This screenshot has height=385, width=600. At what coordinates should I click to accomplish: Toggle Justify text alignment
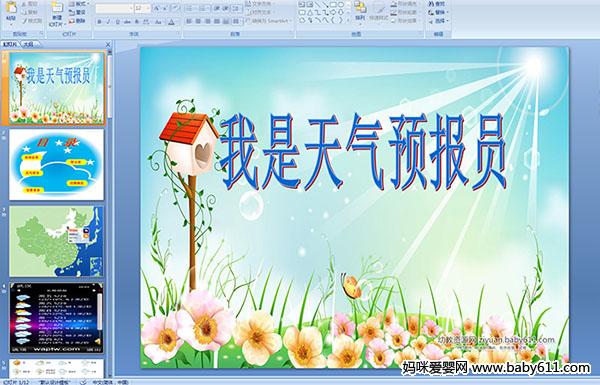(x=217, y=21)
